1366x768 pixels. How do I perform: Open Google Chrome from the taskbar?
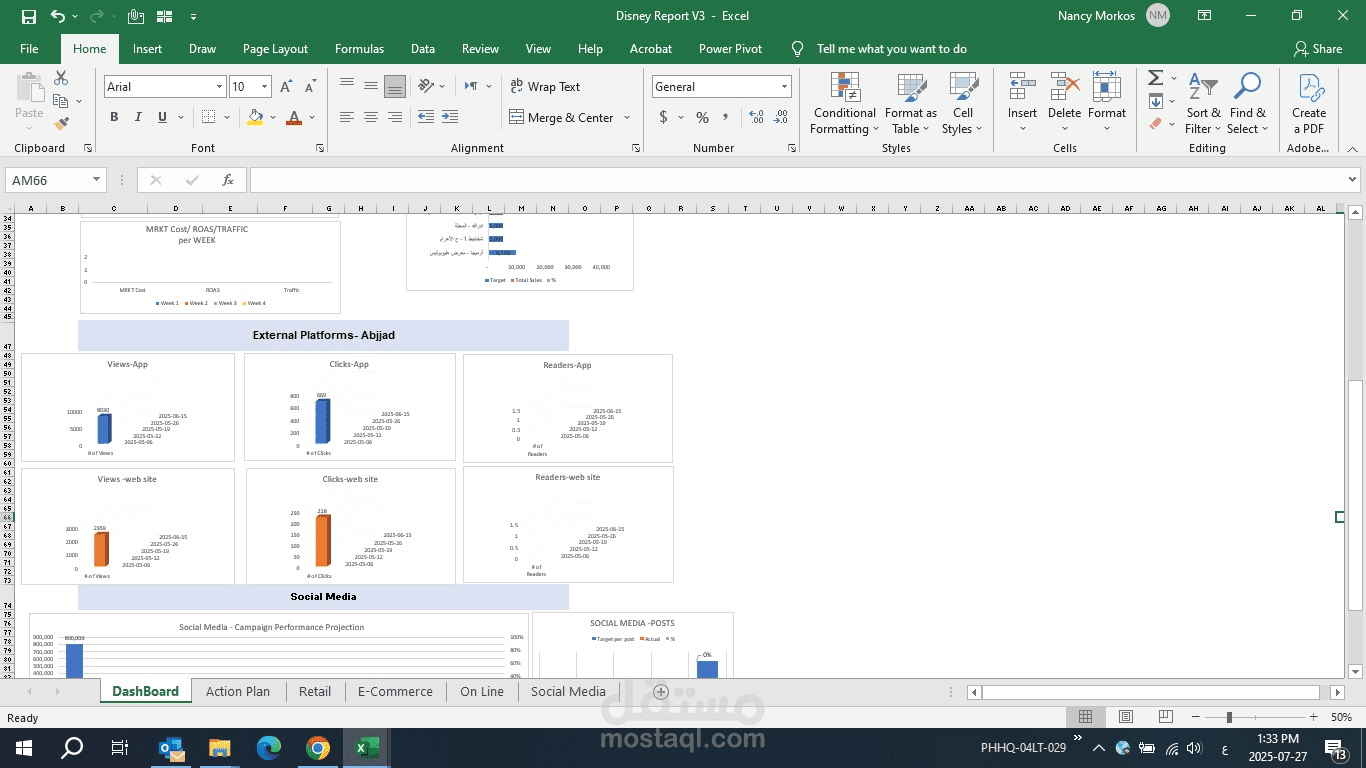click(x=318, y=748)
